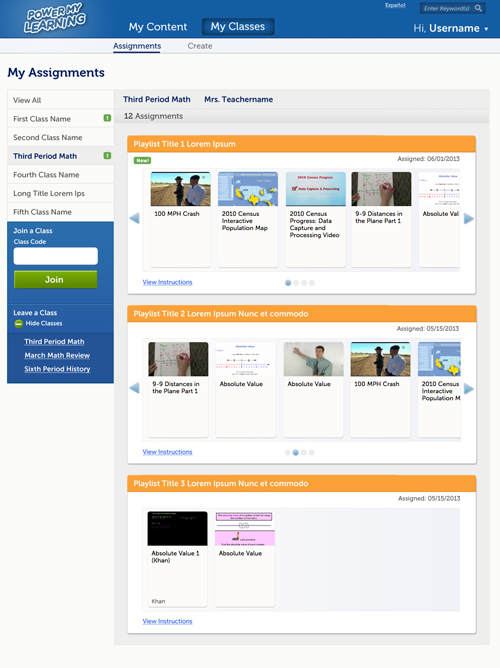The width and height of the screenshot is (500, 668).
Task: Go to previous items in Playlist Title 1
Action: (134, 219)
